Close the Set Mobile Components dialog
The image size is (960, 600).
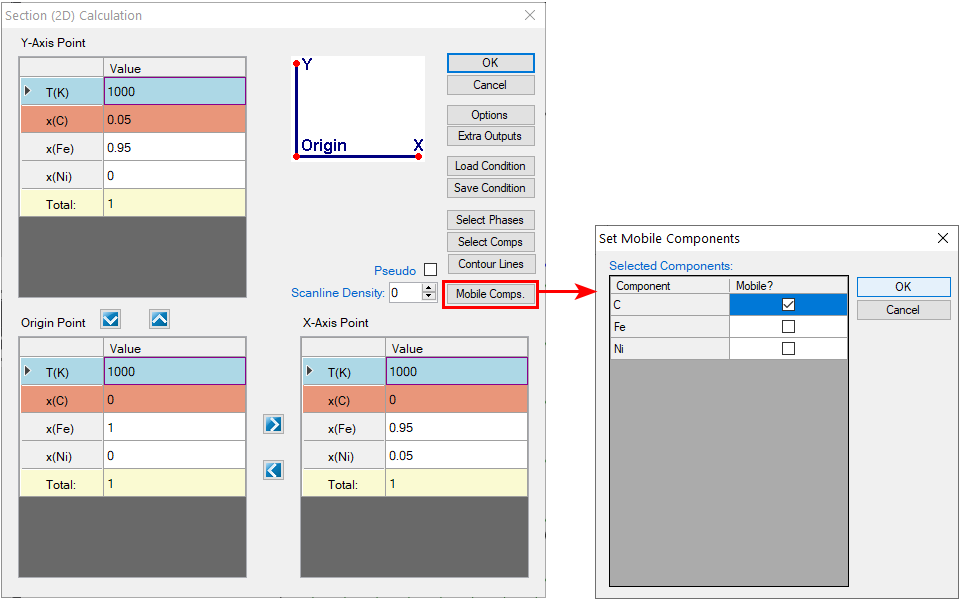pos(942,239)
